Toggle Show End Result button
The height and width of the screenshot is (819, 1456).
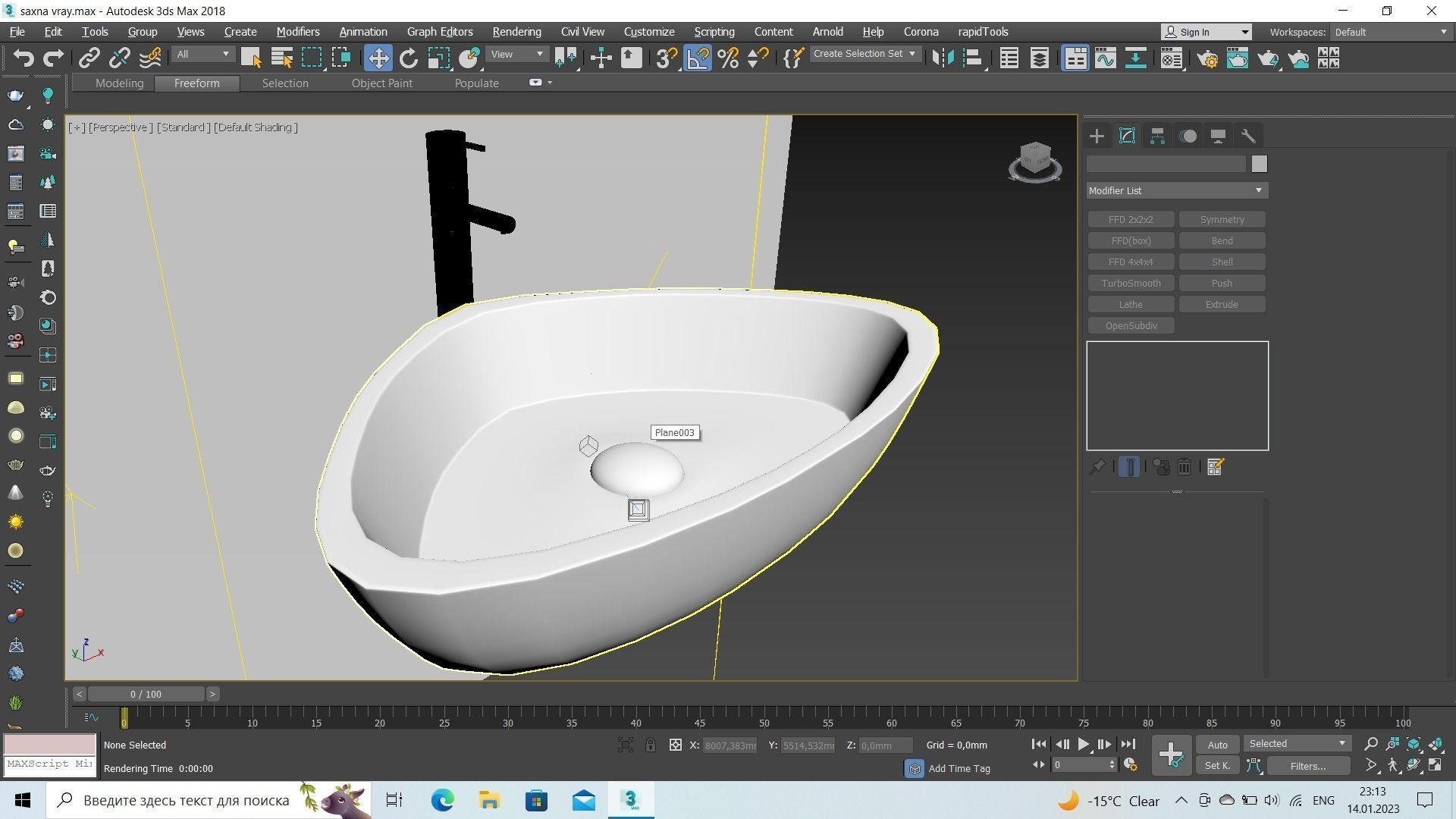tap(1129, 468)
